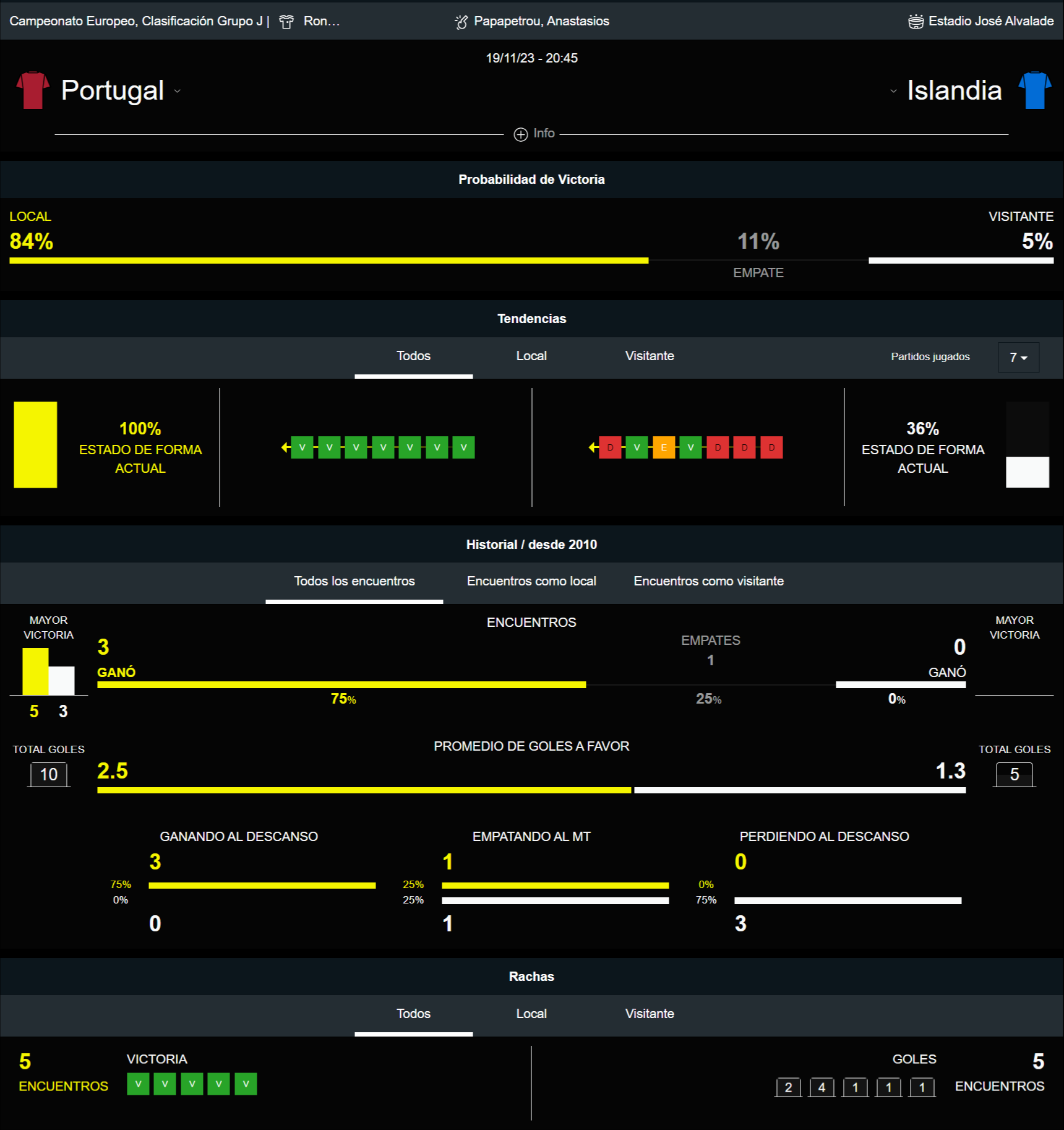Show Rachas for Local only
Viewport: 1064px width, 1130px height.
click(x=531, y=1014)
